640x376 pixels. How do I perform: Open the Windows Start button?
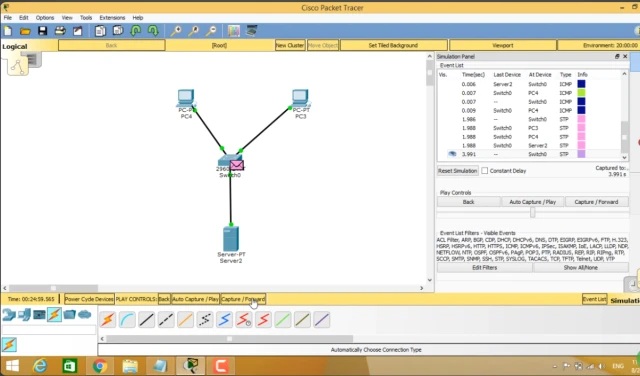[12, 366]
